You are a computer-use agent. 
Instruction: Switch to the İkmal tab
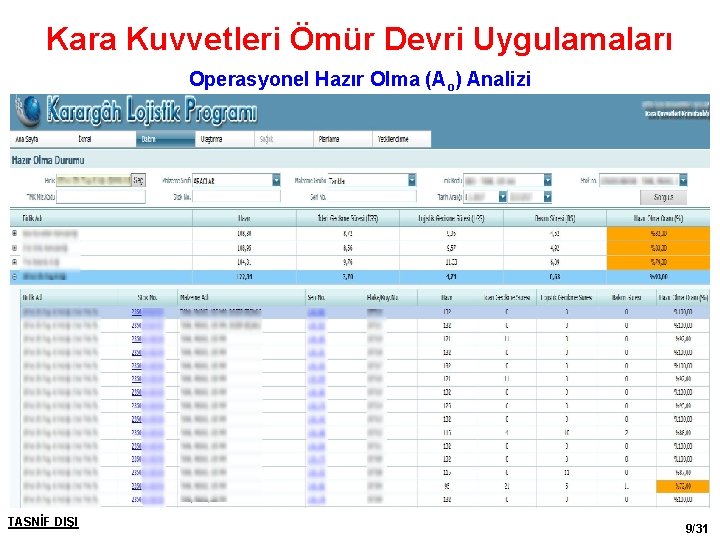coord(84,139)
